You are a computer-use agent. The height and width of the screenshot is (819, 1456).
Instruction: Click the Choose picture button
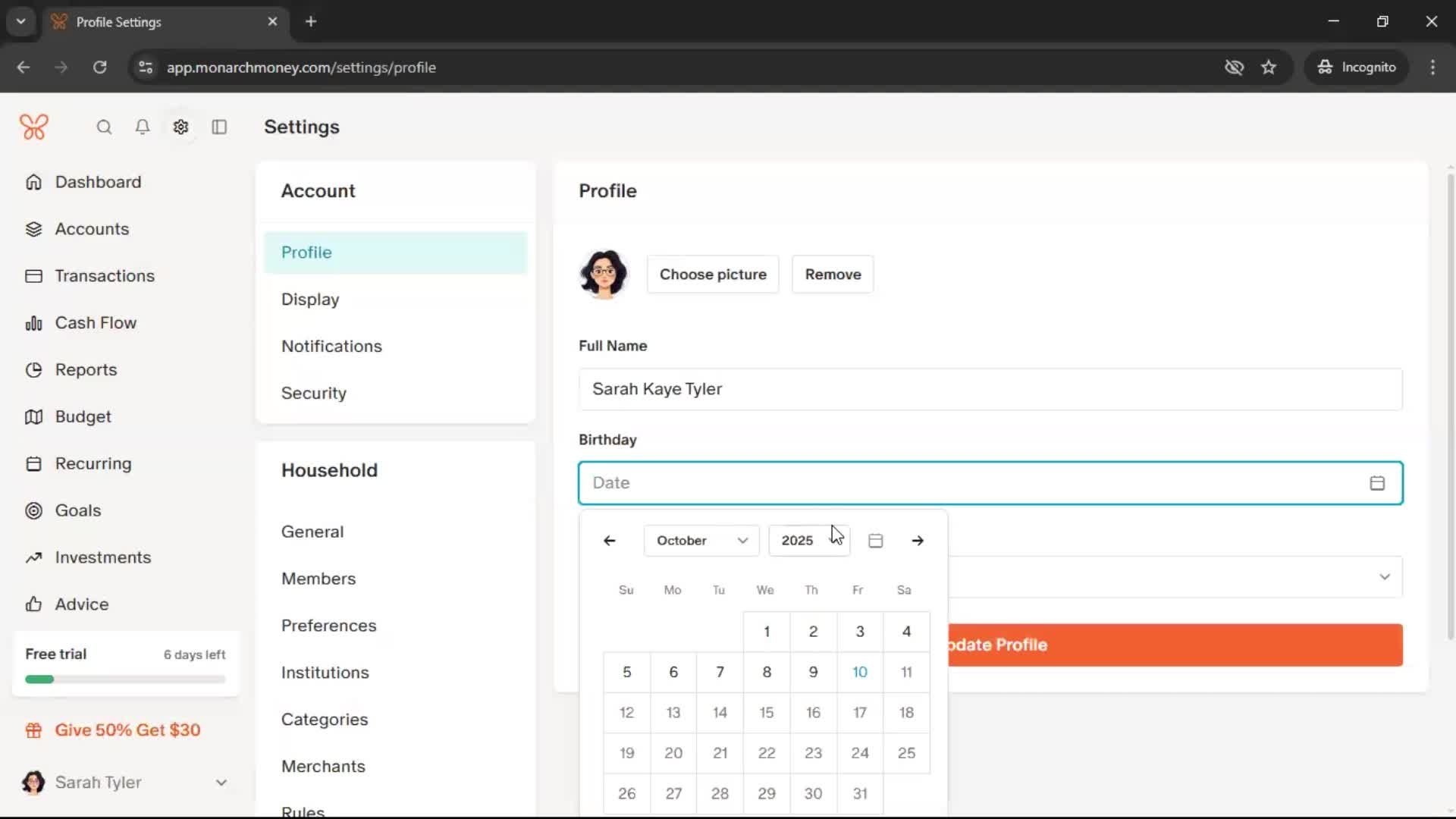click(712, 275)
